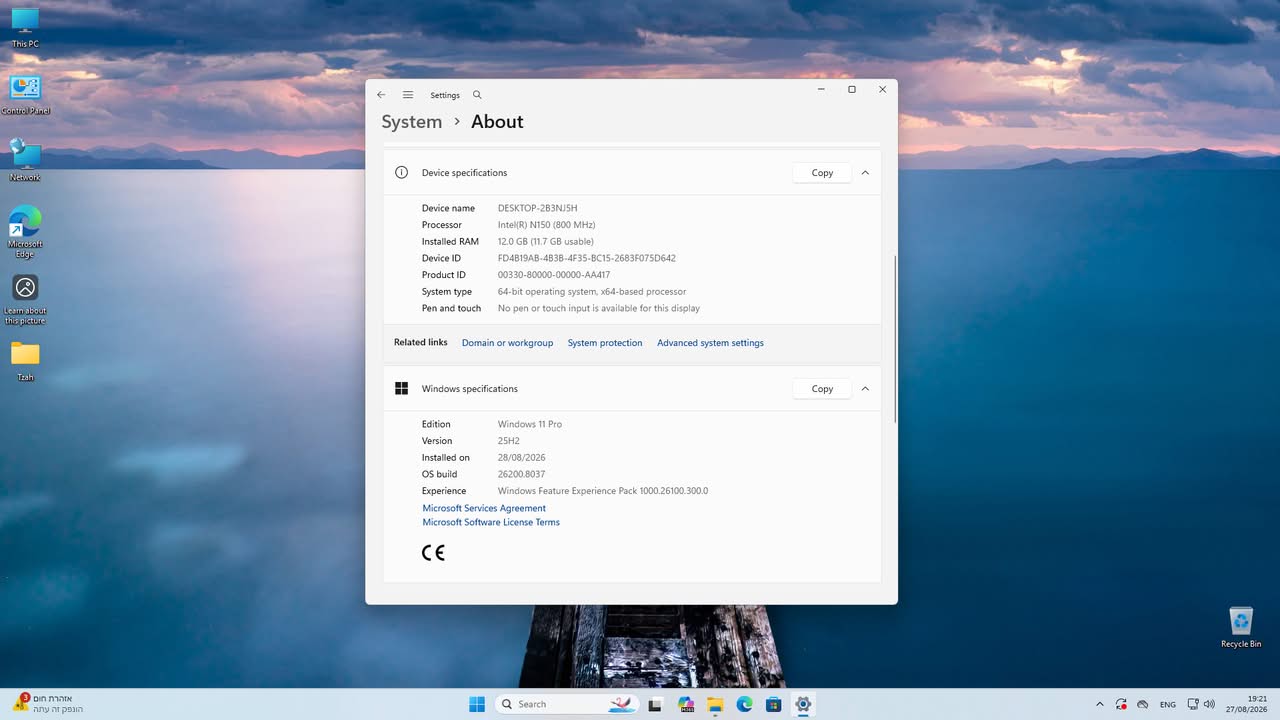
Task: Select the Network desktop icon
Action: [25, 160]
